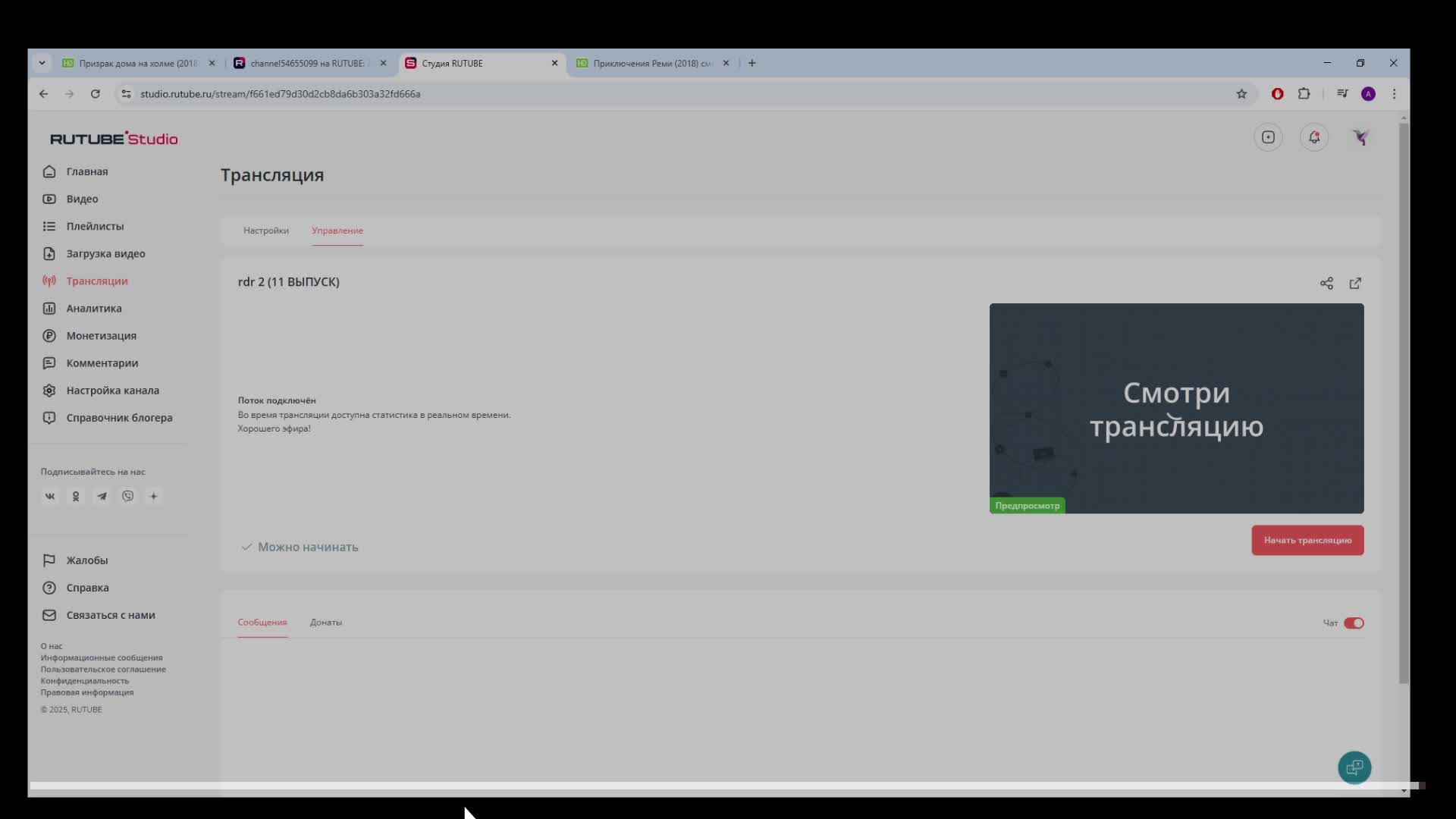Open broadcast in new window icon
Viewport: 1456px width, 819px height.
pos(1355,283)
